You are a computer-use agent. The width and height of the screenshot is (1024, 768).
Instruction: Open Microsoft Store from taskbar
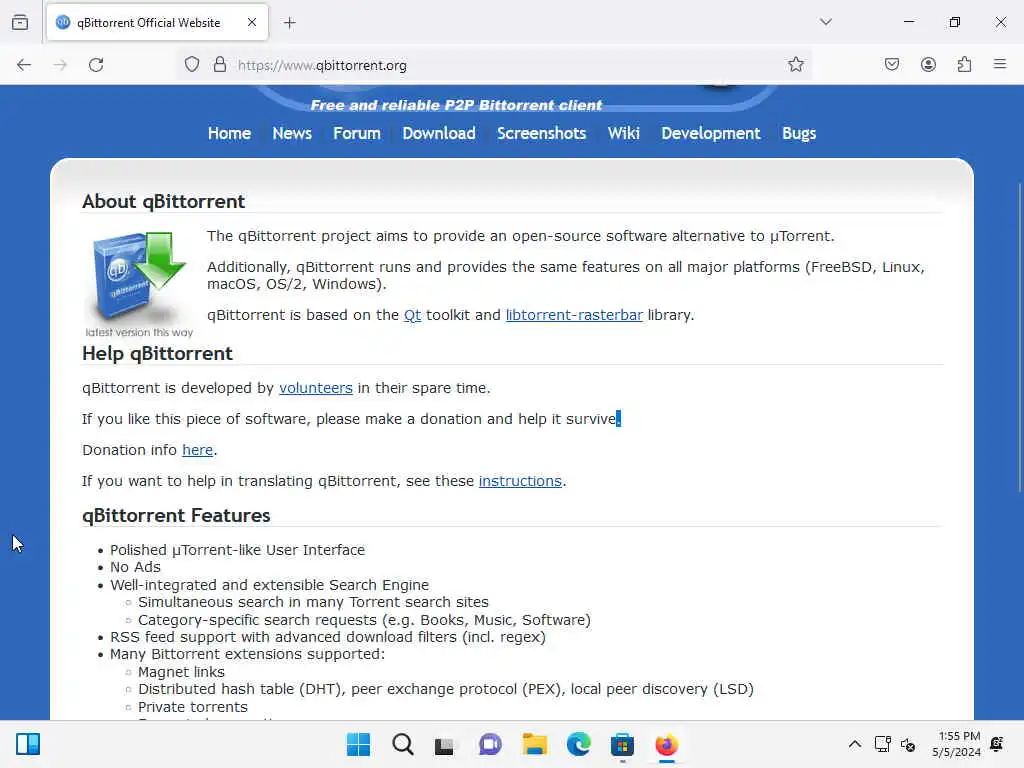pos(622,744)
